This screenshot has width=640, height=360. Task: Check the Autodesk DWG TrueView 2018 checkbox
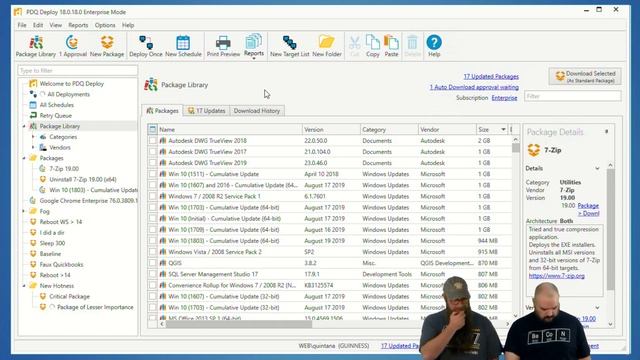coord(153,140)
